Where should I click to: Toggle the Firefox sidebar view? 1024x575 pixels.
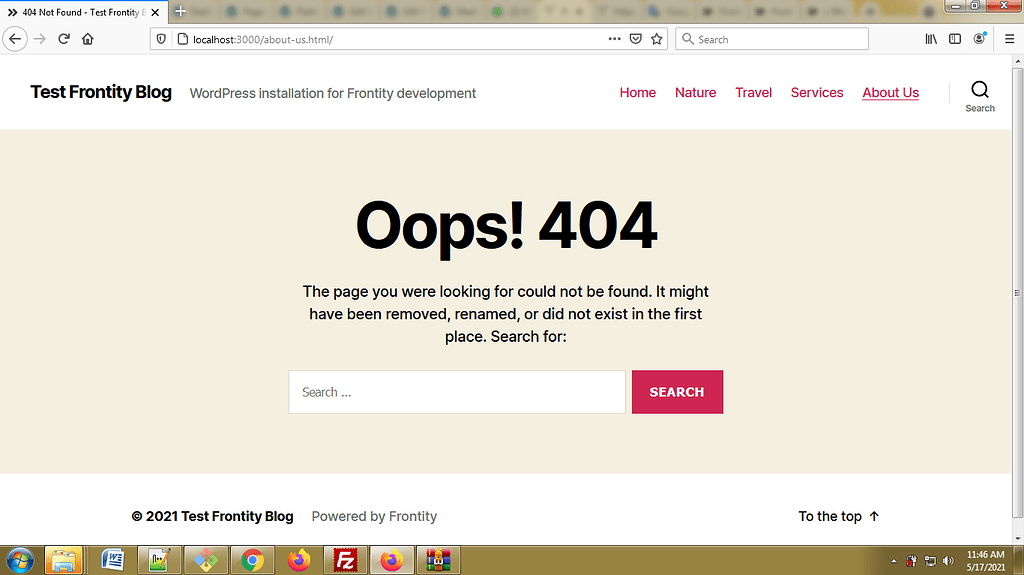point(955,39)
